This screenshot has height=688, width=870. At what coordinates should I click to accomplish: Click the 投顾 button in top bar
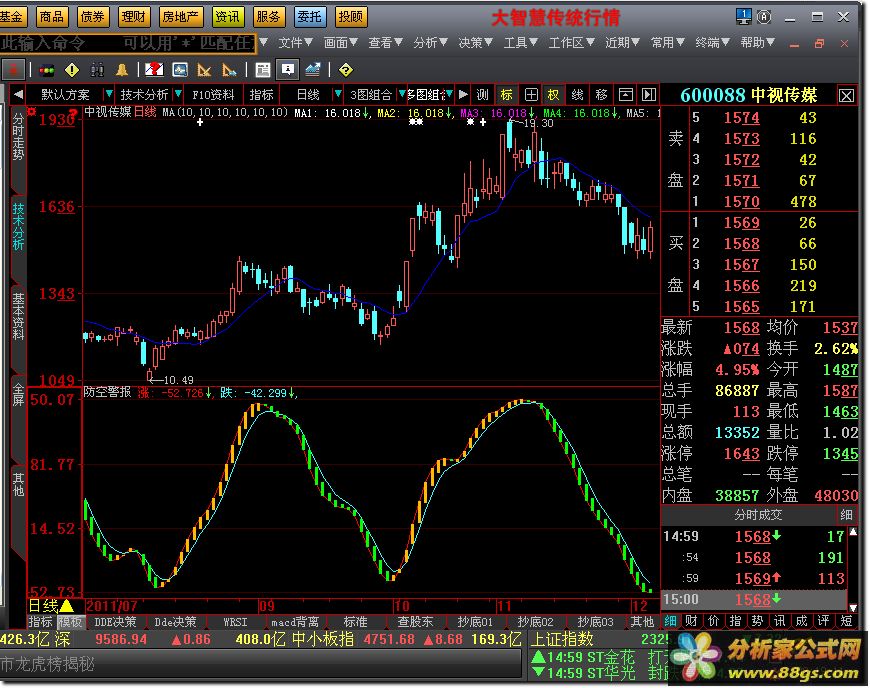point(351,17)
